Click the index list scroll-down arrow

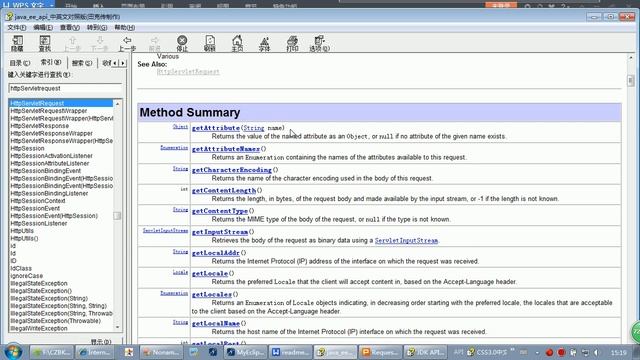click(118, 327)
